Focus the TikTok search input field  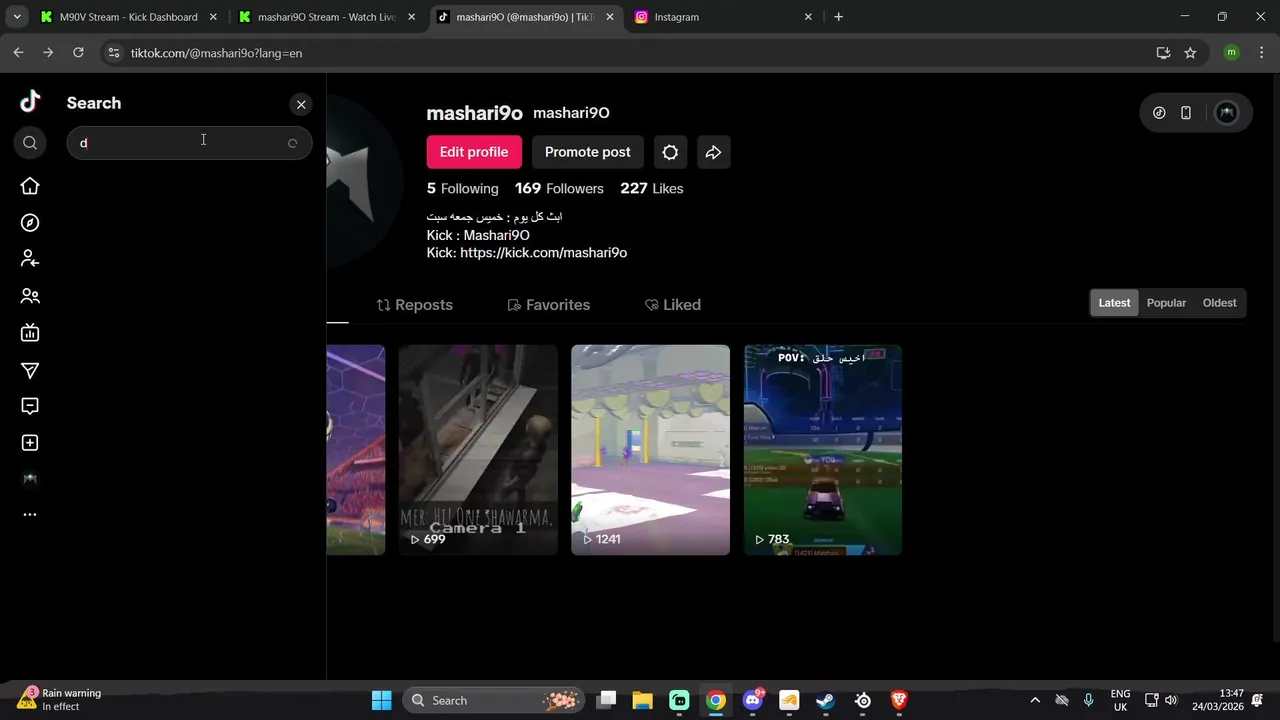pyautogui.click(x=189, y=143)
